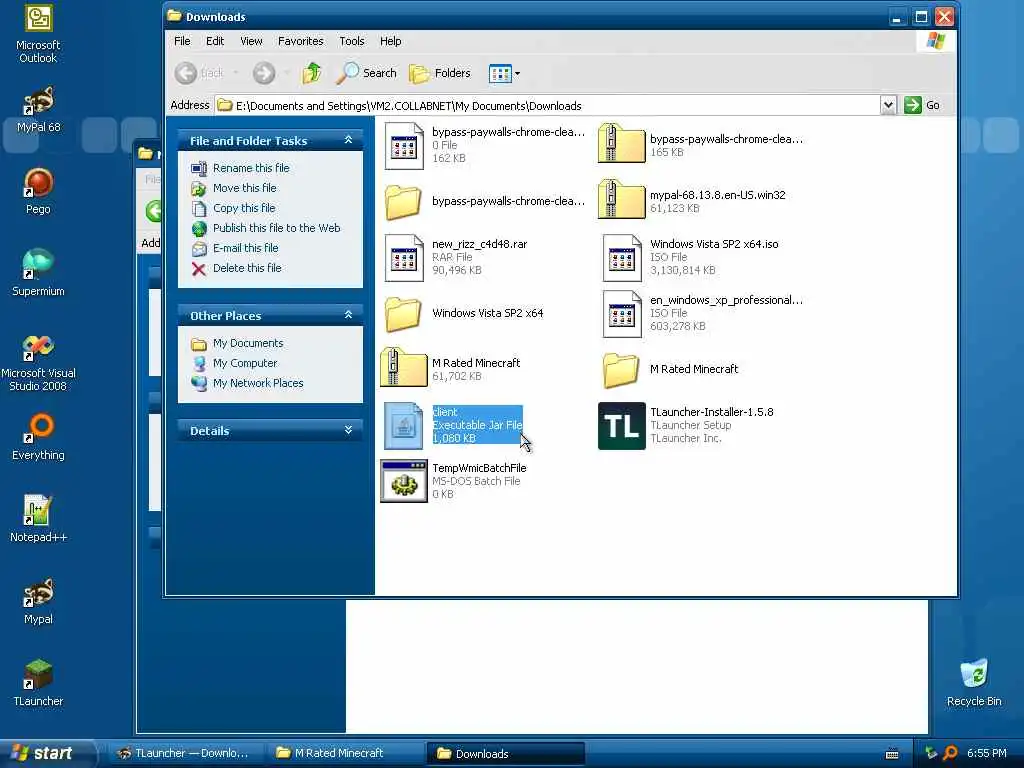Click the orange search tray icon

pos(950,753)
